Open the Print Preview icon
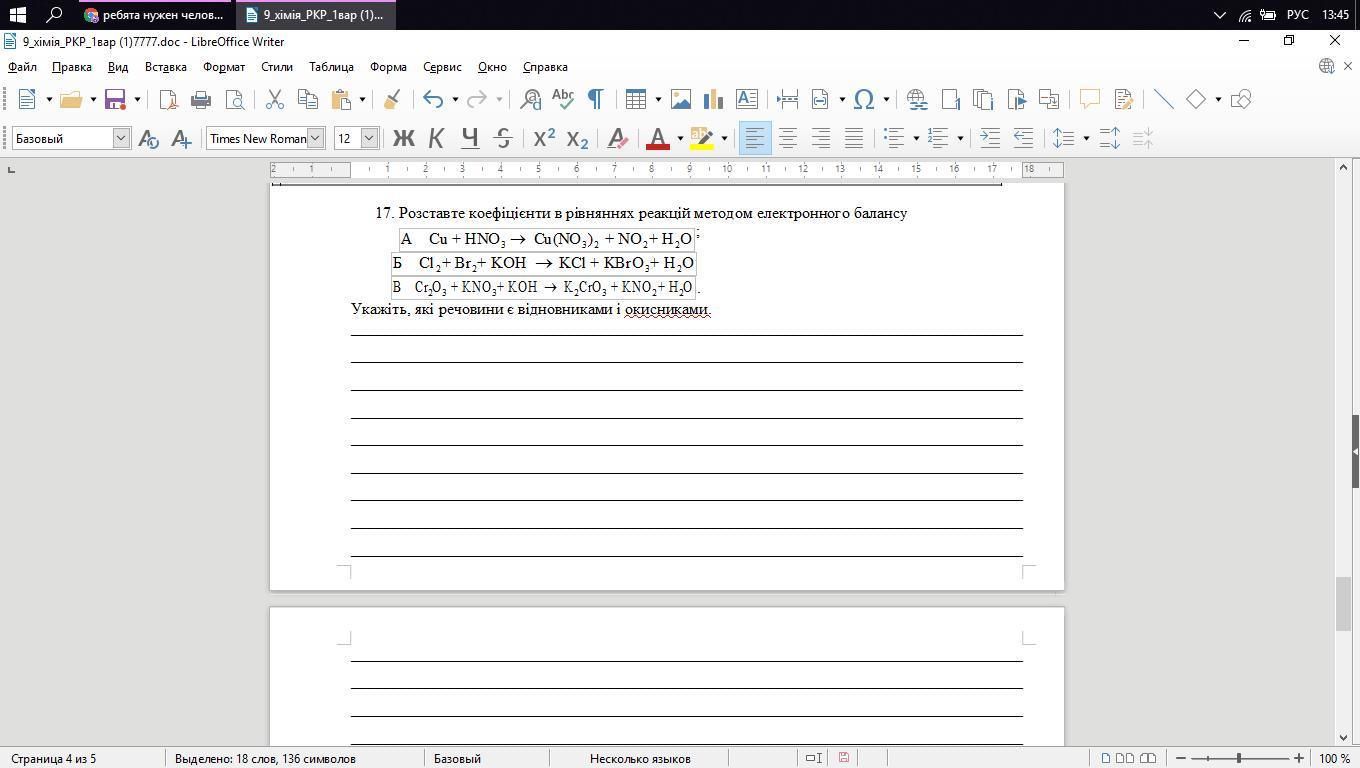This screenshot has width=1360, height=768. click(x=235, y=99)
